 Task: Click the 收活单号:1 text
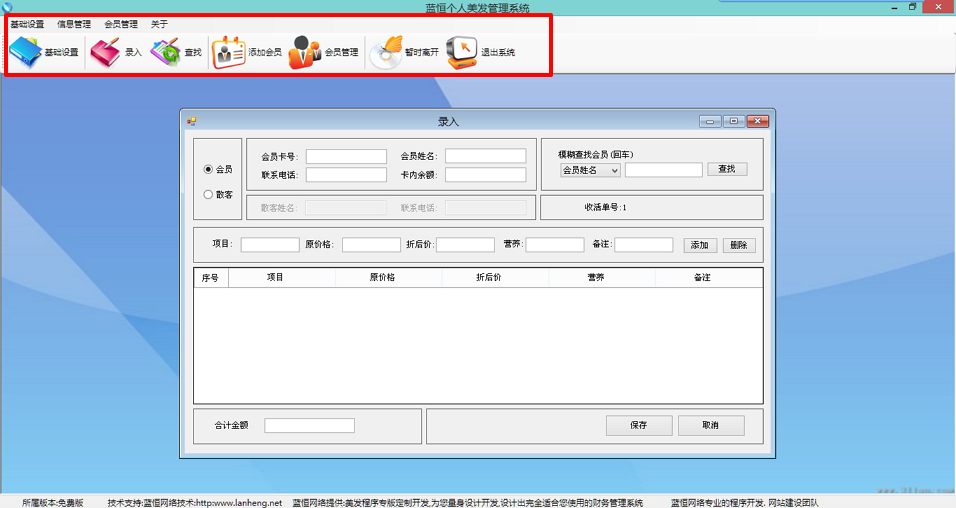605,207
